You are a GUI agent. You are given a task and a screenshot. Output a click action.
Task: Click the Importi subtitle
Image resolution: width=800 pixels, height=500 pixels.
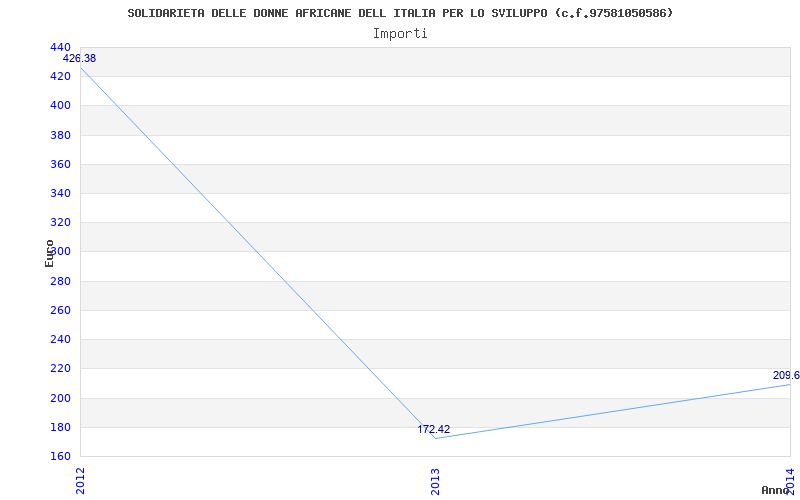point(400,34)
